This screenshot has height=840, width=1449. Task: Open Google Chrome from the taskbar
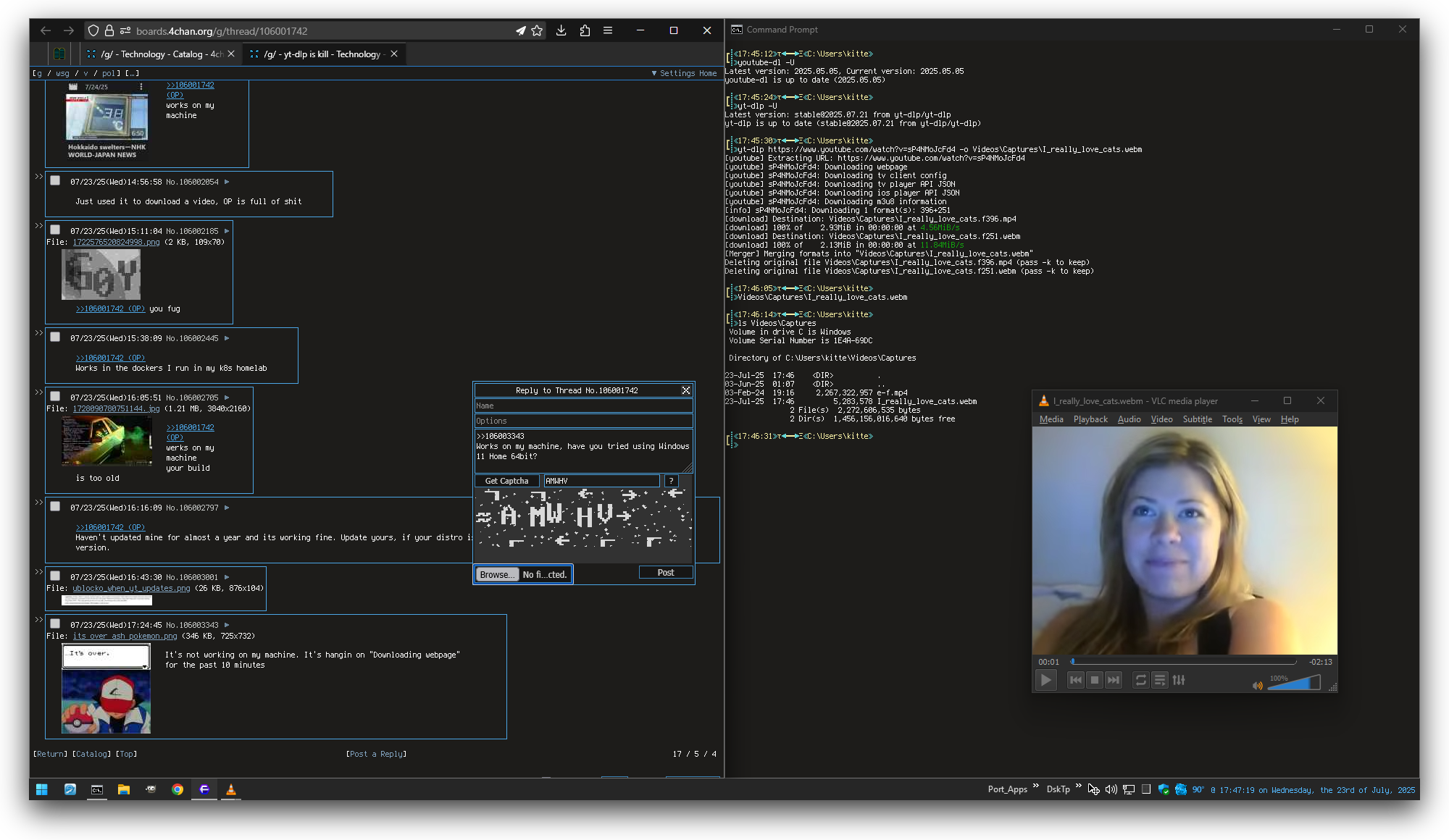178,789
